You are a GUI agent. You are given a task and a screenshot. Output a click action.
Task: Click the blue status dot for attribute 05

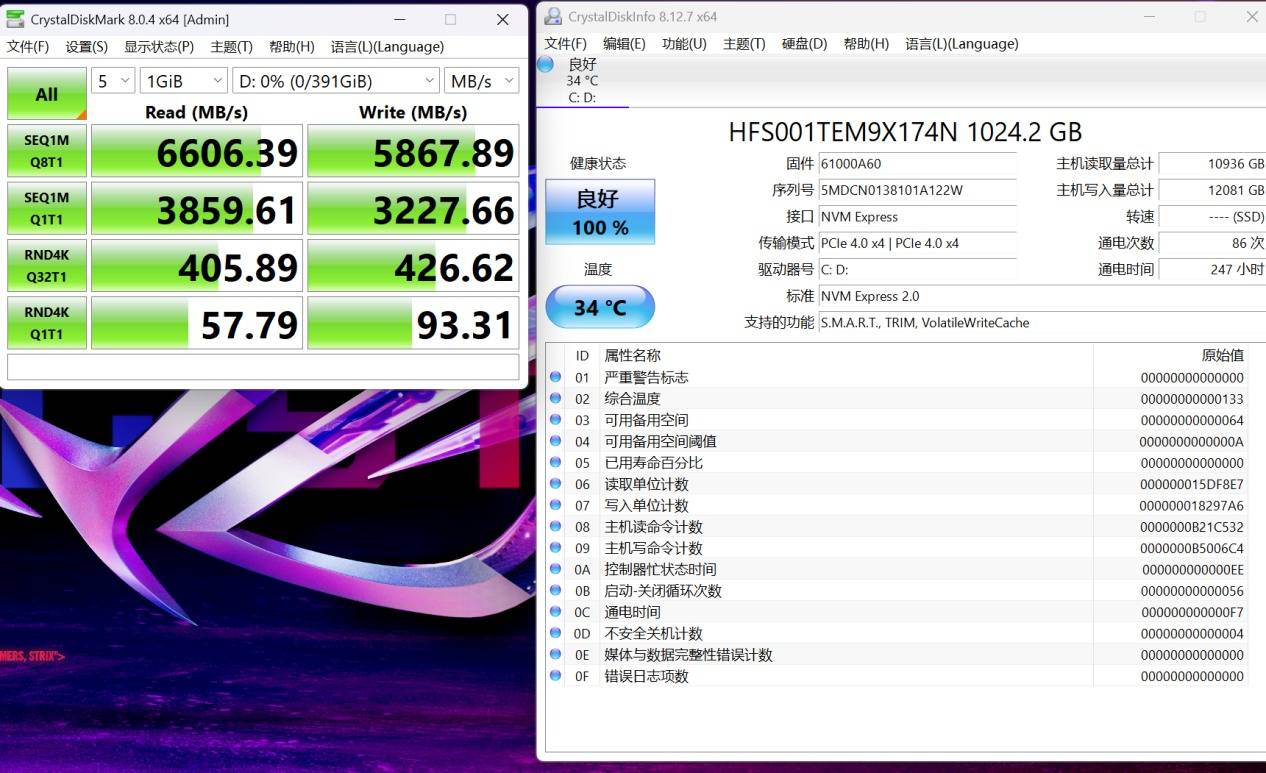556,463
